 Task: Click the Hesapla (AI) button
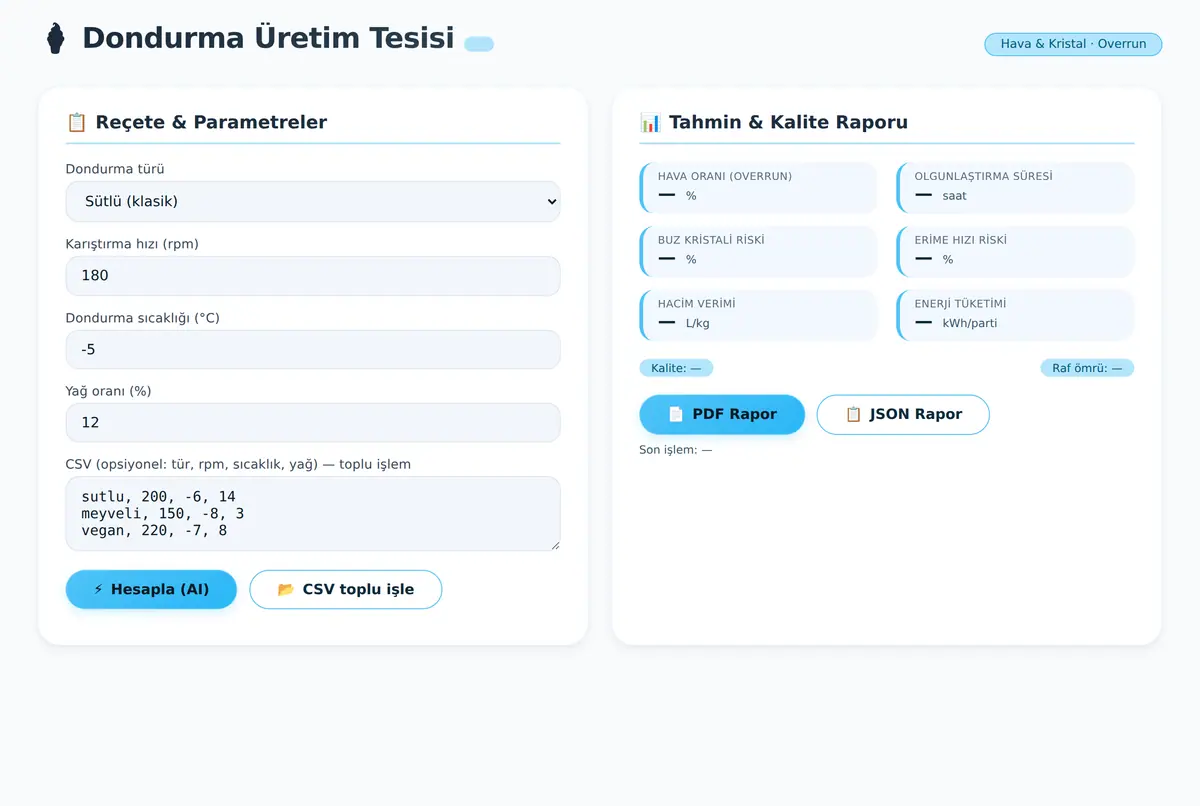point(151,589)
